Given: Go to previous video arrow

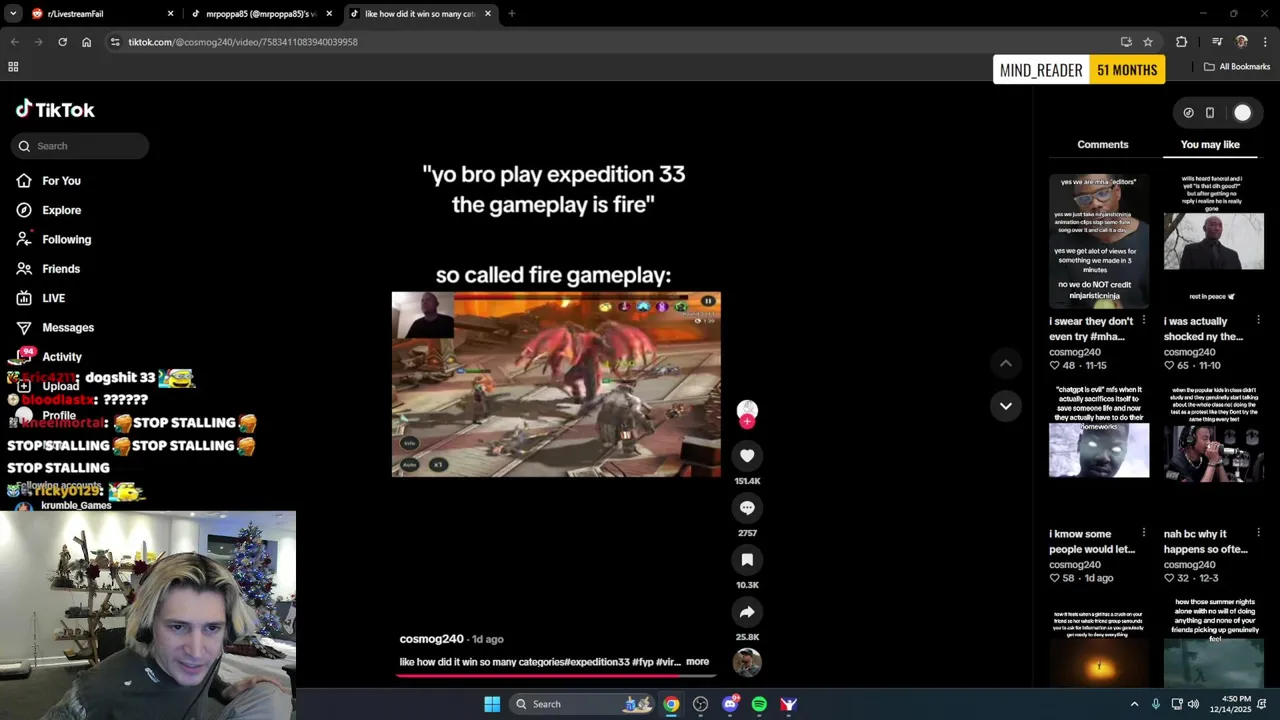Looking at the screenshot, I should click(x=1006, y=363).
